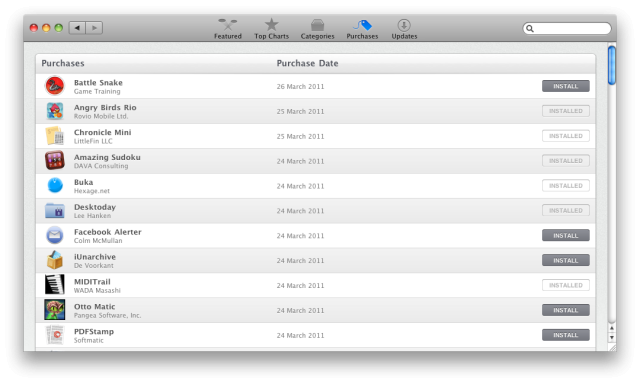Go forward with the right arrow
The image size is (640, 384).
pos(94,28)
